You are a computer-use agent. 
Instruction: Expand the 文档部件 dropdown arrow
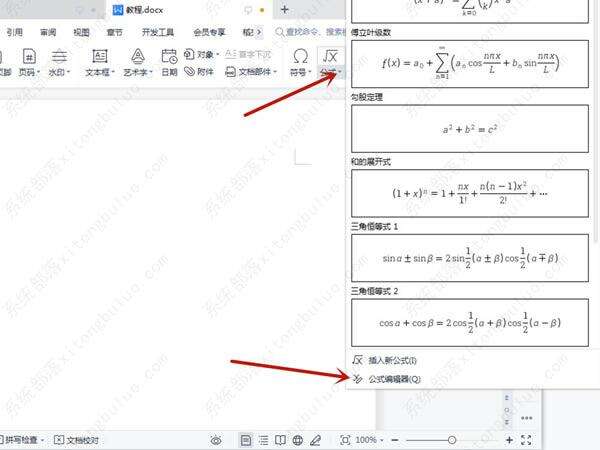(x=274, y=72)
